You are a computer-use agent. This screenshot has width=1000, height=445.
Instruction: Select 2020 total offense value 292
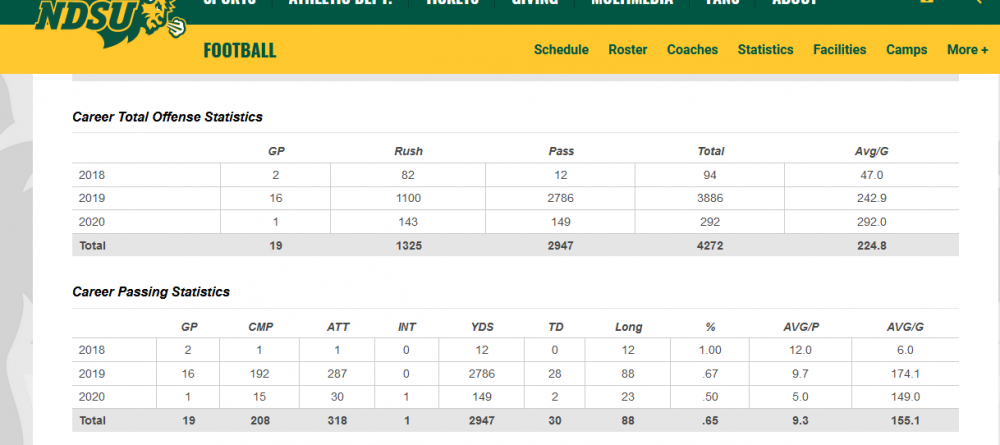(x=710, y=222)
